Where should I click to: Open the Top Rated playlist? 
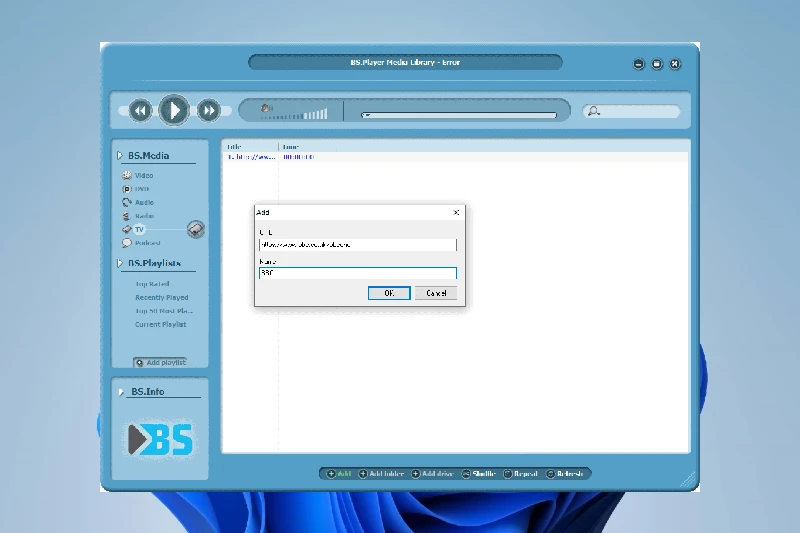point(152,284)
